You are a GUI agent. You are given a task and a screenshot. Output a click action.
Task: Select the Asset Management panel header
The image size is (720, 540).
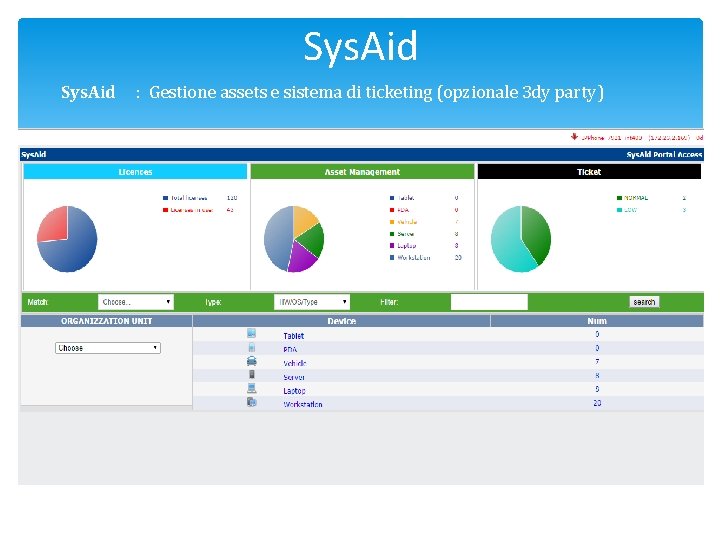pos(362,172)
